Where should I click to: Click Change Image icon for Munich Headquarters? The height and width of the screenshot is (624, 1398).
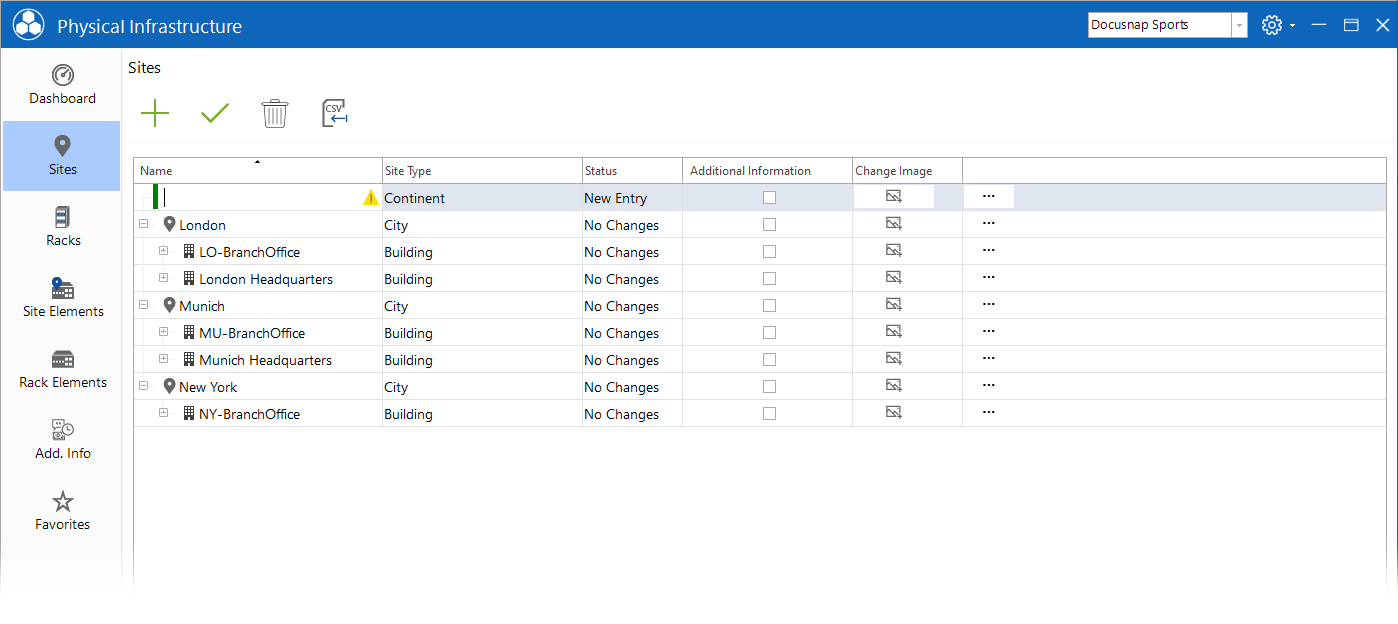tap(894, 359)
